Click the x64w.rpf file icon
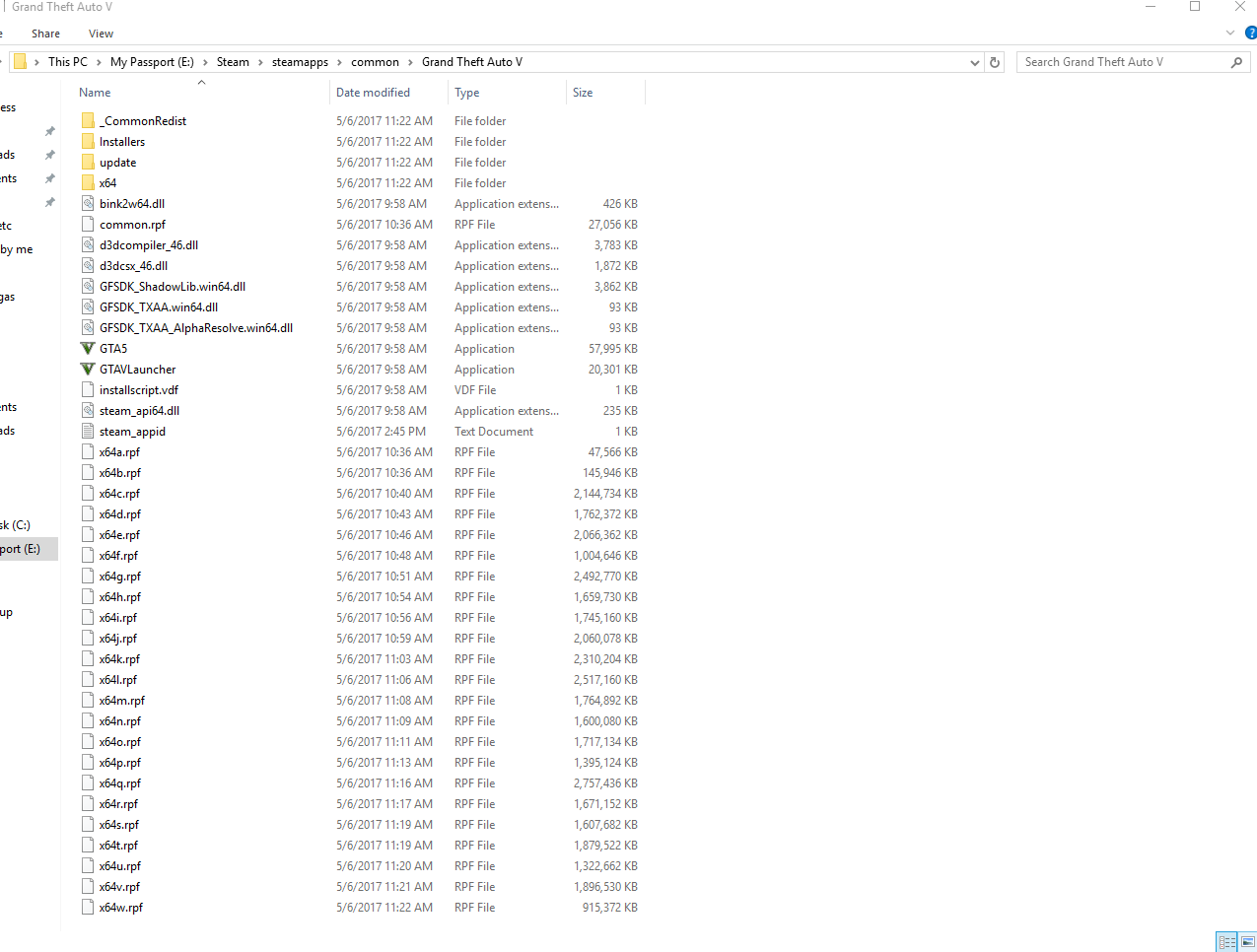The width and height of the screenshot is (1257, 952). pos(88,908)
